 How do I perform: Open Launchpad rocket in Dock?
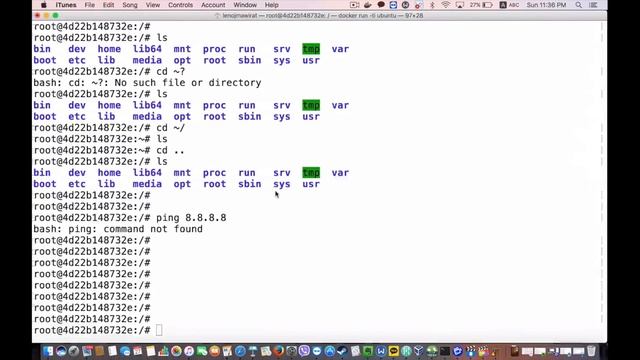pos(73,351)
